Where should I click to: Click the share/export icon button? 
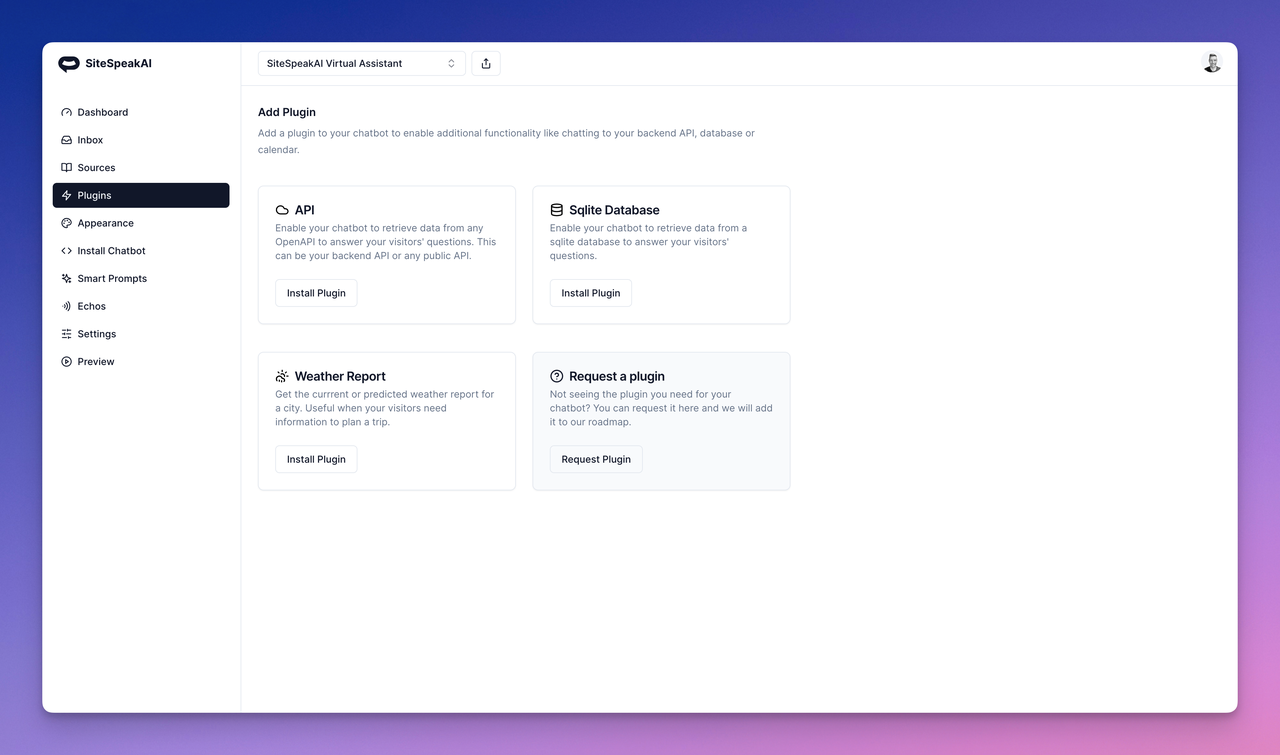486,63
